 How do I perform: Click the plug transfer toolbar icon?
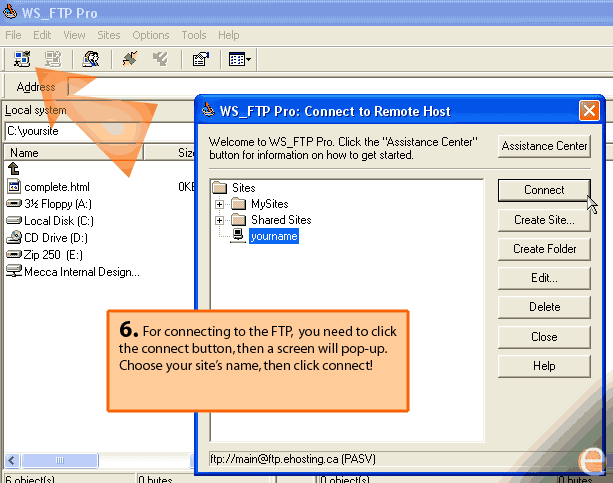tap(129, 59)
